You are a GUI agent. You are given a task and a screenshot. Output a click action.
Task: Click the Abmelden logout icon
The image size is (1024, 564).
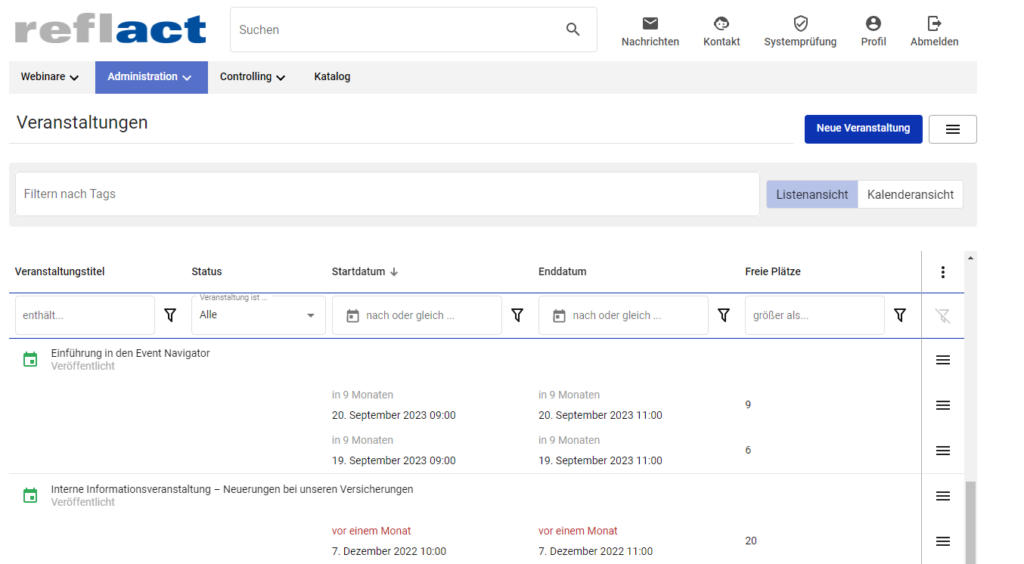point(934,24)
